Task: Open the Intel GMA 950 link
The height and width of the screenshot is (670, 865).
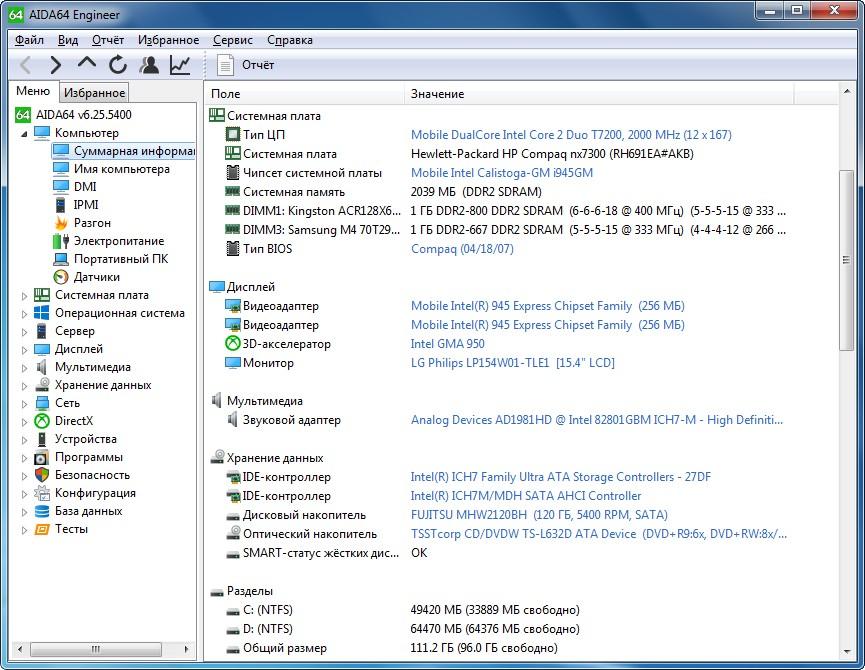Action: [x=447, y=344]
